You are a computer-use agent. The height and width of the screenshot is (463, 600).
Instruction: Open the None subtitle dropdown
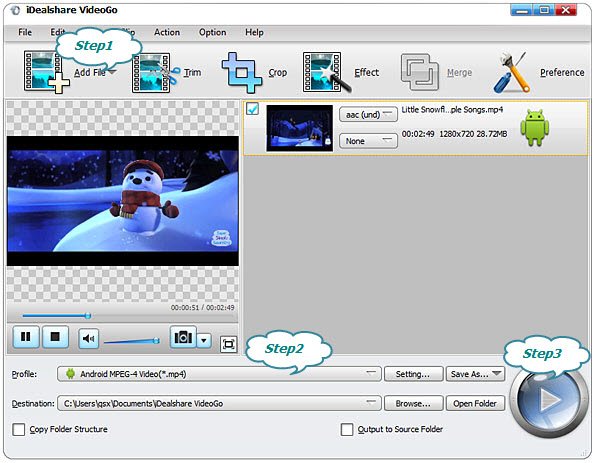tap(367, 141)
